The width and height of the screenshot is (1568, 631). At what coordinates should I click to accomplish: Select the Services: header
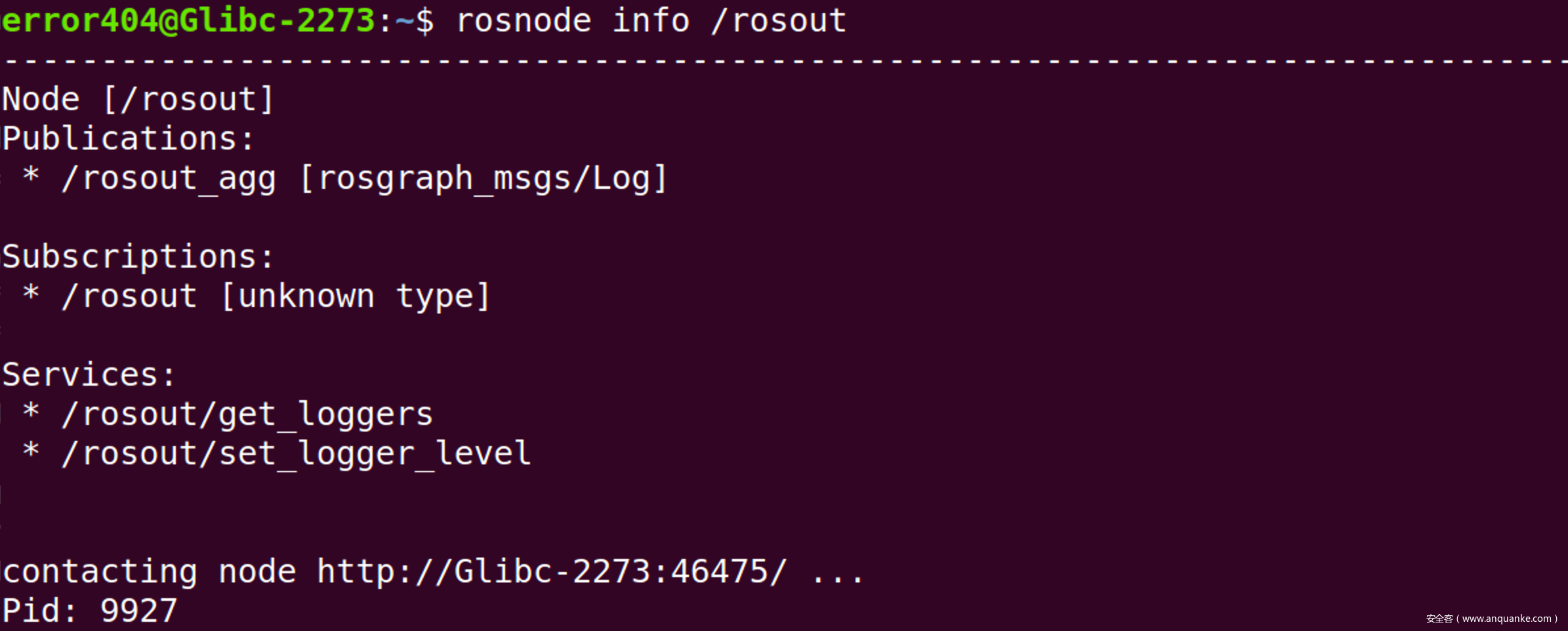pyautogui.click(x=89, y=375)
